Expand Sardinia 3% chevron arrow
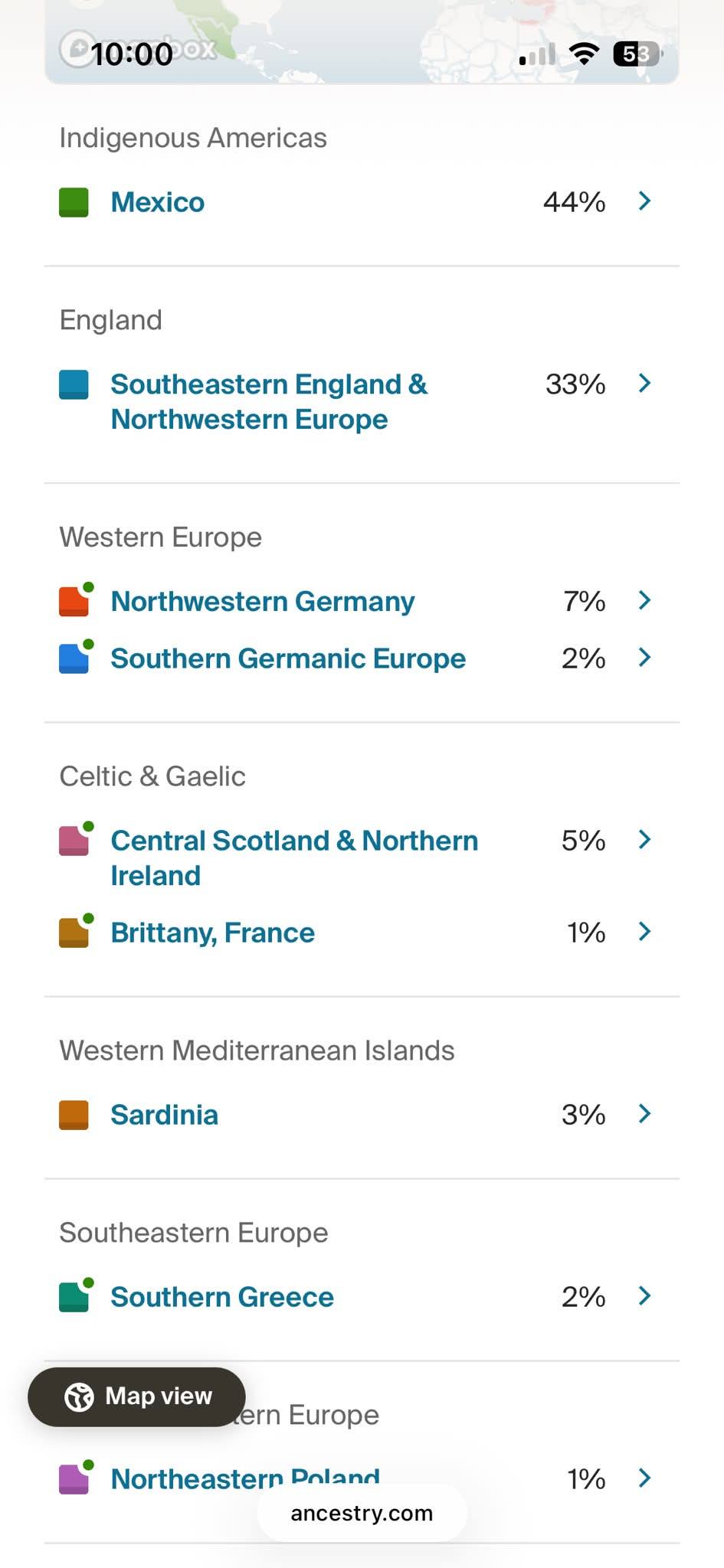This screenshot has height=1568, width=724. coord(645,1113)
